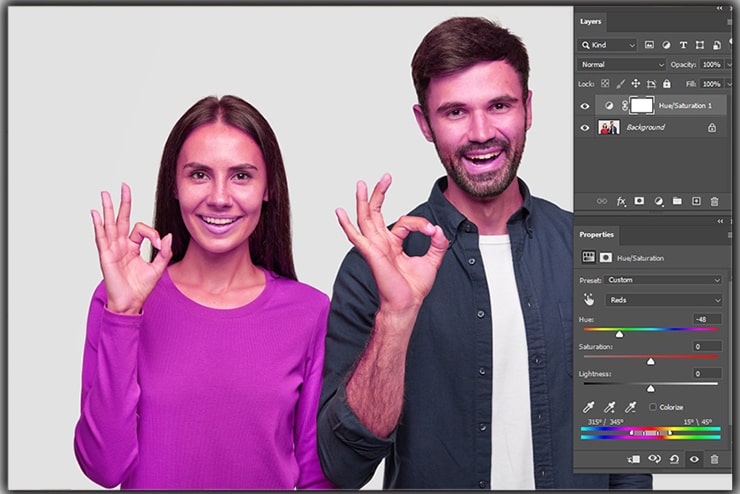
Task: Add a layer mask
Action: [639, 201]
